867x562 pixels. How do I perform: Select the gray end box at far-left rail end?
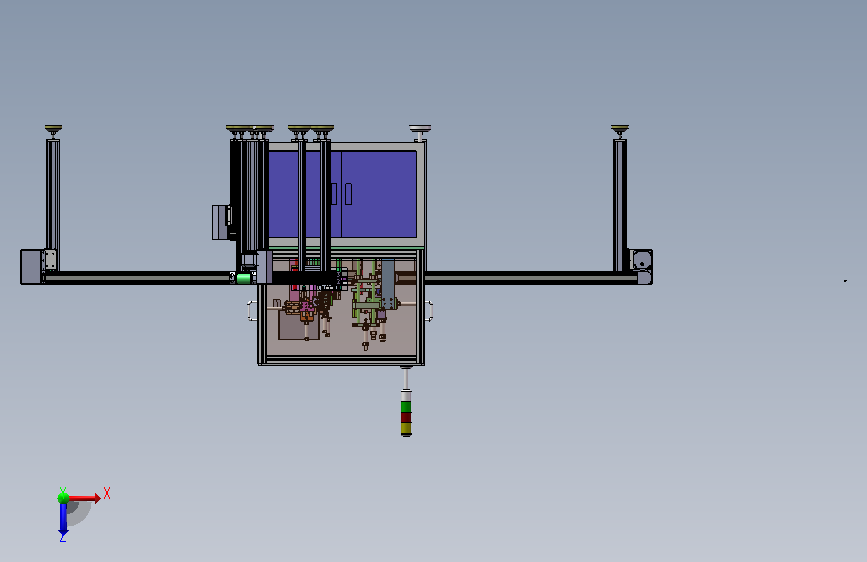pos(32,267)
